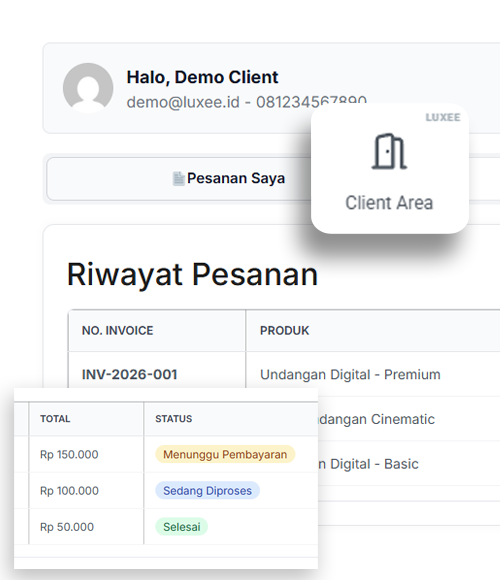Click the Demo Client avatar image
Viewport: 500px width, 580px height.
pos(88,88)
